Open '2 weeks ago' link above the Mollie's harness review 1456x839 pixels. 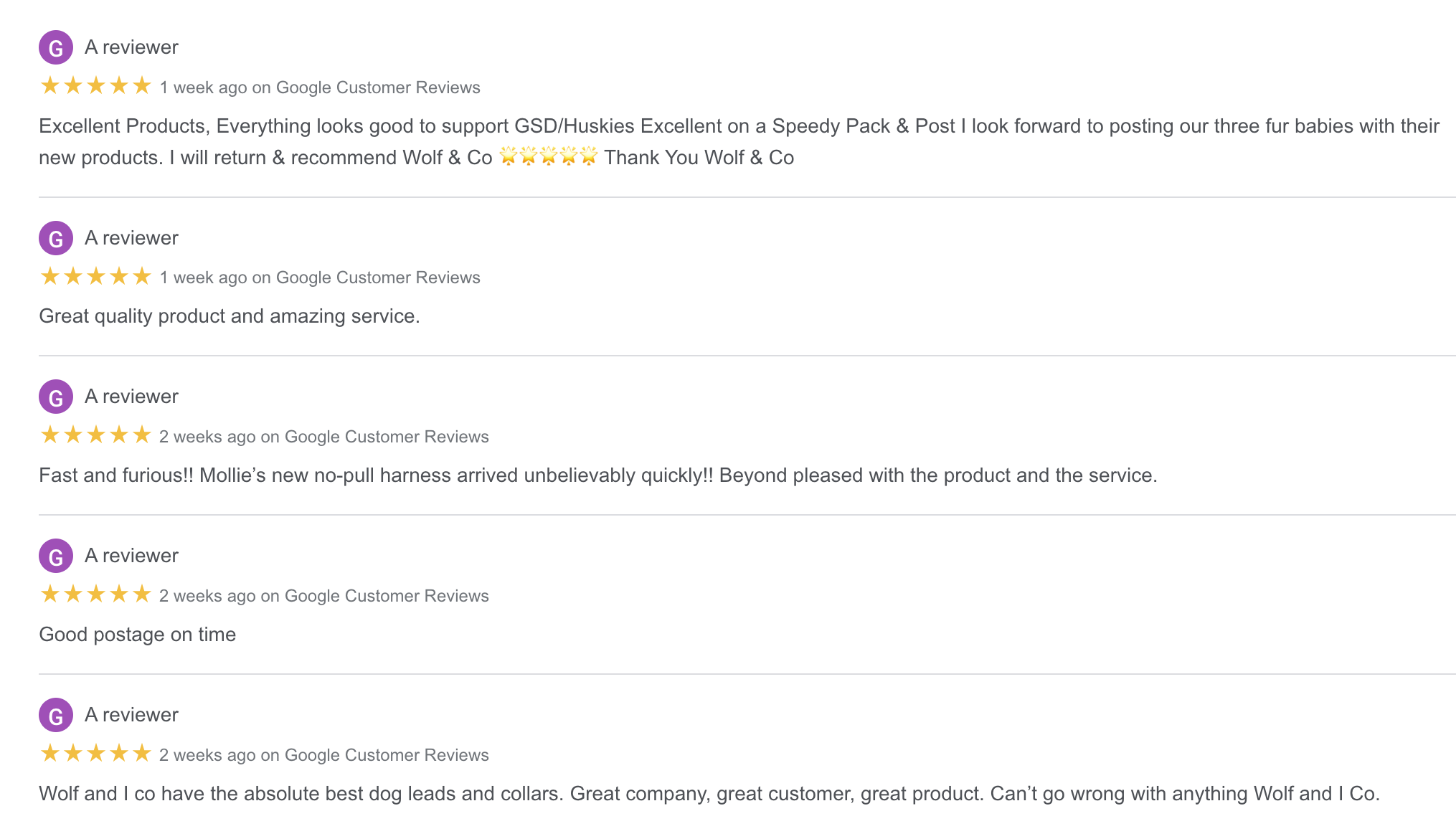pos(324,437)
